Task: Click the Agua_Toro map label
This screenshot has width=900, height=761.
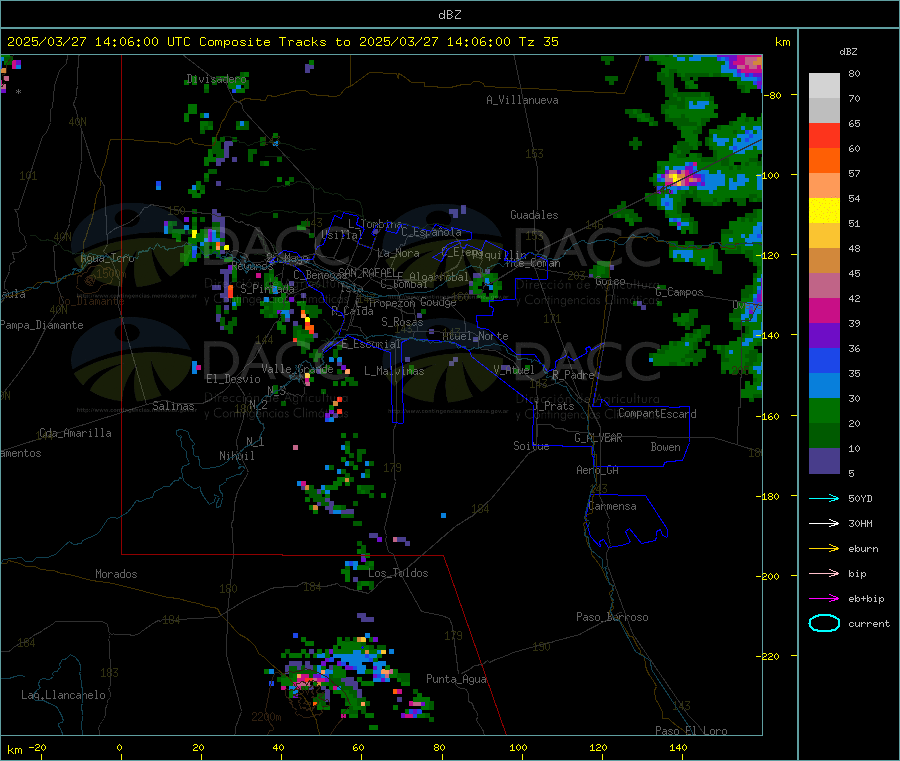Action: 107,259
